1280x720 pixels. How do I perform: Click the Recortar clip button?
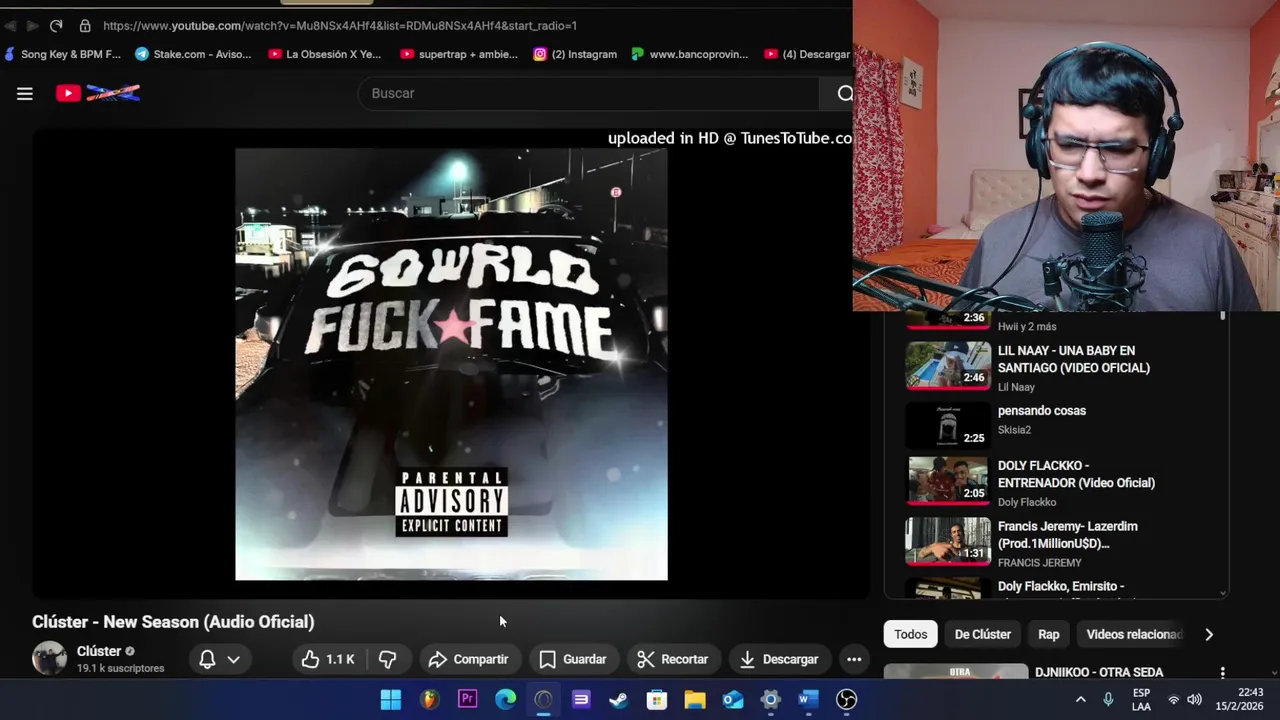(x=673, y=659)
